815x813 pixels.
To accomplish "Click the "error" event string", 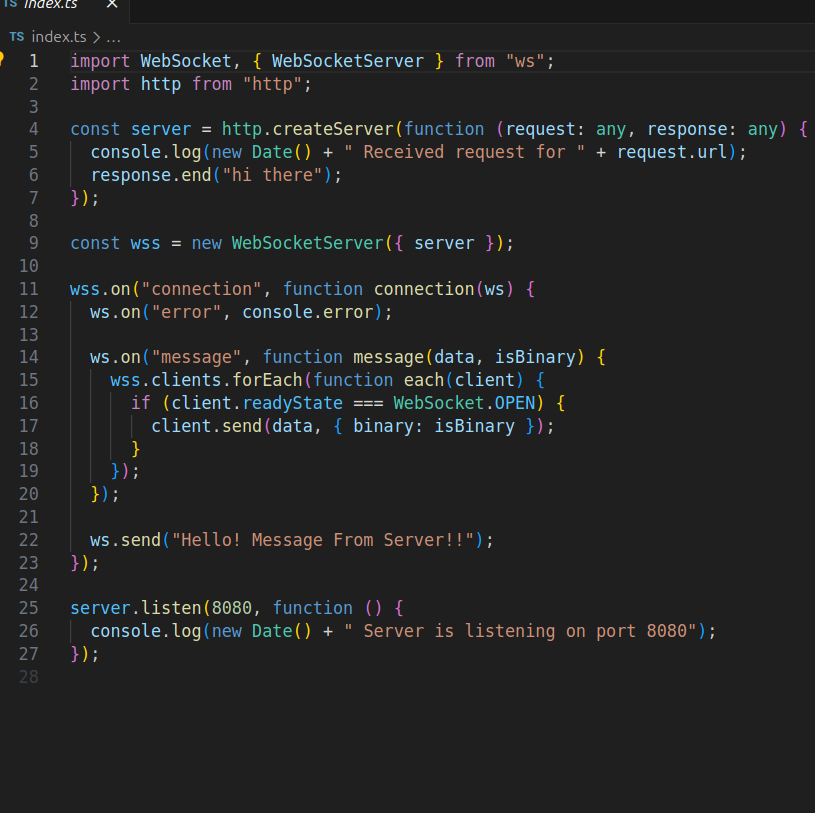I will 187,312.
